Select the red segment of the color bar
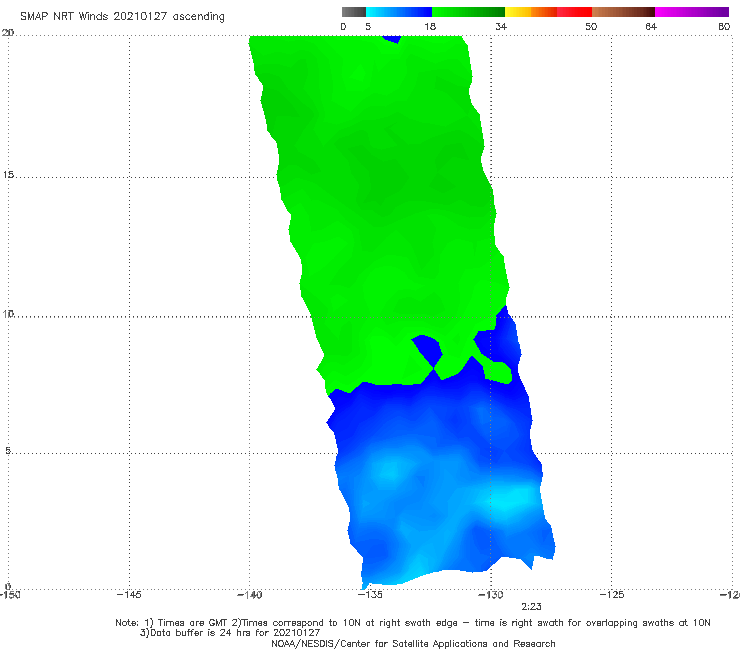This screenshot has height=650, width=740. pos(574,12)
